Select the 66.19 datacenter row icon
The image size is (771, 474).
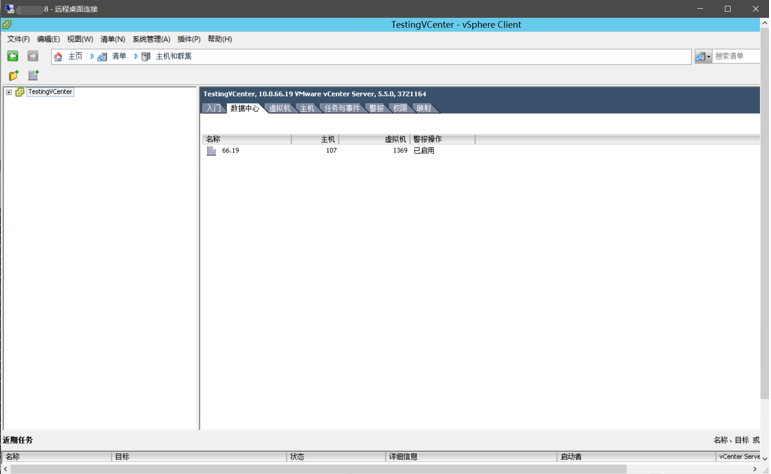click(211, 151)
